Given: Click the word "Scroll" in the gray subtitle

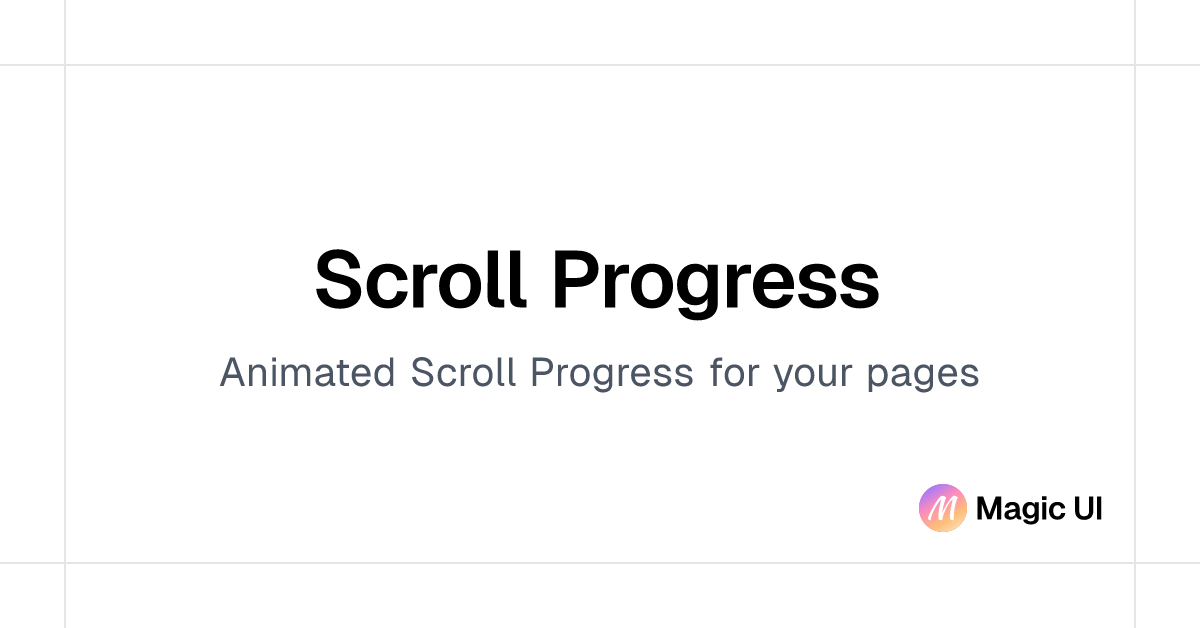Looking at the screenshot, I should coord(465,372).
